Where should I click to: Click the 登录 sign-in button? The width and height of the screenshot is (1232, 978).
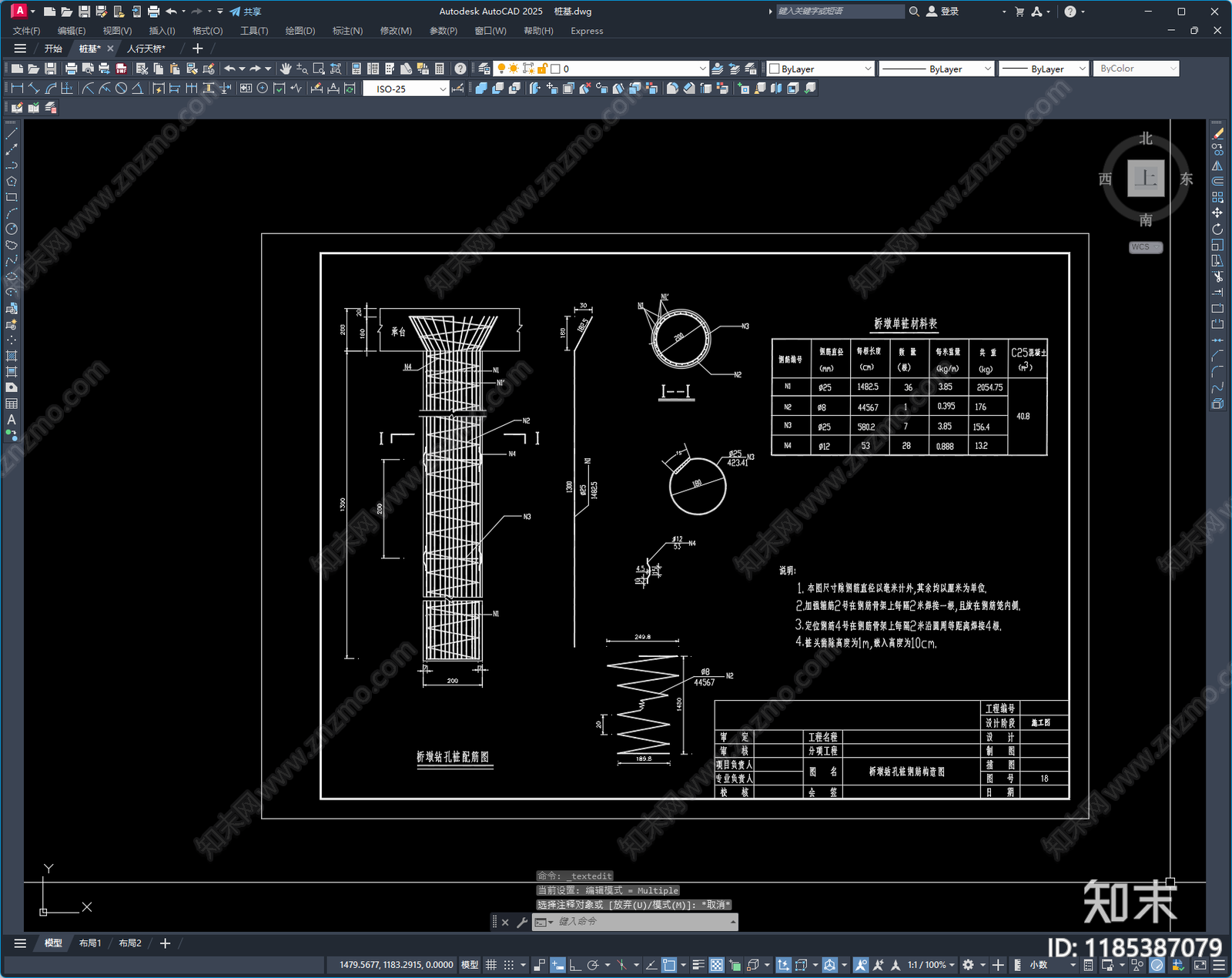click(943, 12)
